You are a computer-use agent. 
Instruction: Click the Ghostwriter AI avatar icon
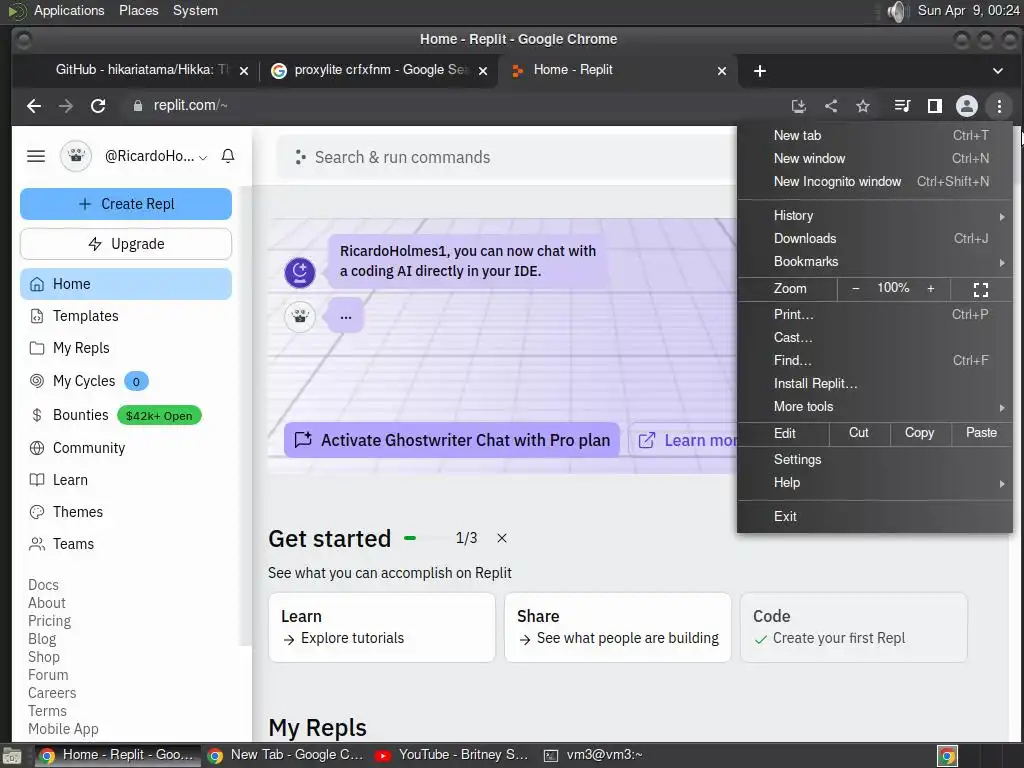tap(300, 272)
